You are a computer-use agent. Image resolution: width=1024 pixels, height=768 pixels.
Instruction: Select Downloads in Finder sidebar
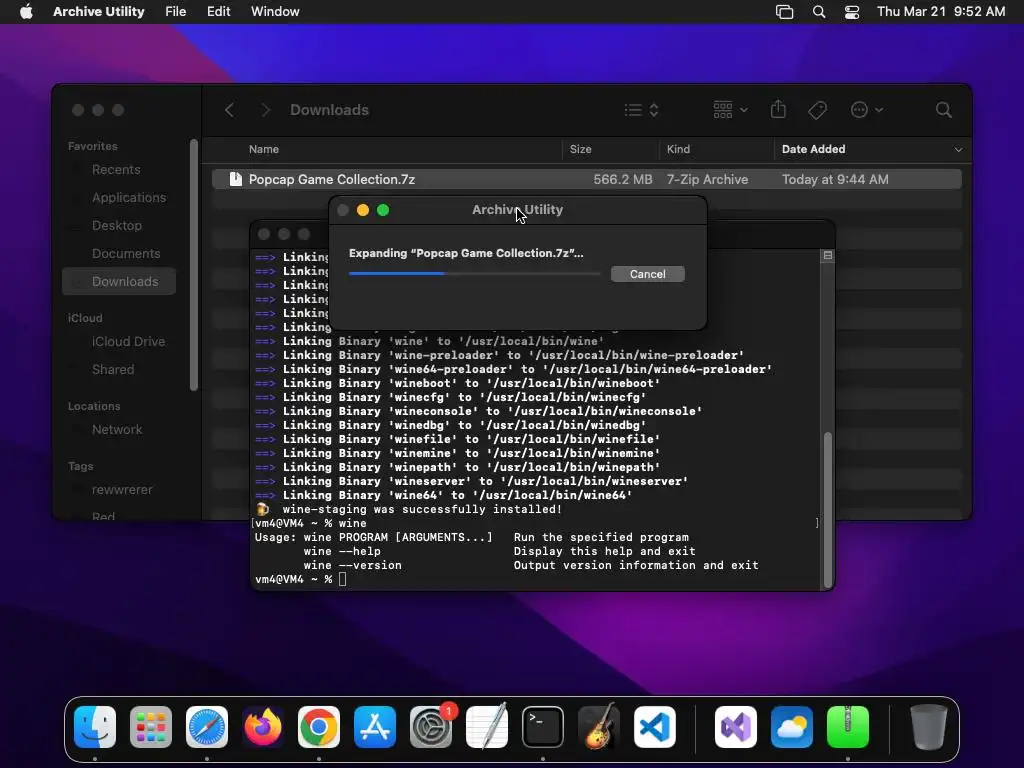[x=119, y=281]
